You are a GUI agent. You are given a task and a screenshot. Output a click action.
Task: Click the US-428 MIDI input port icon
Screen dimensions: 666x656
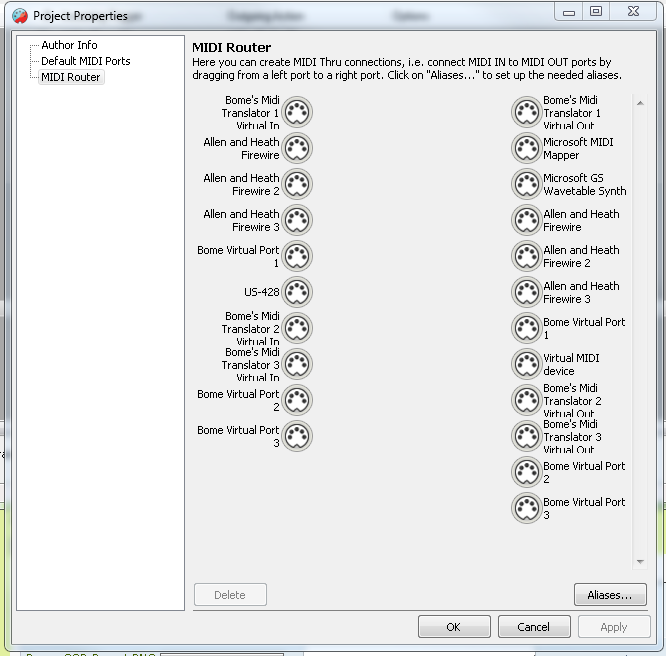click(297, 292)
